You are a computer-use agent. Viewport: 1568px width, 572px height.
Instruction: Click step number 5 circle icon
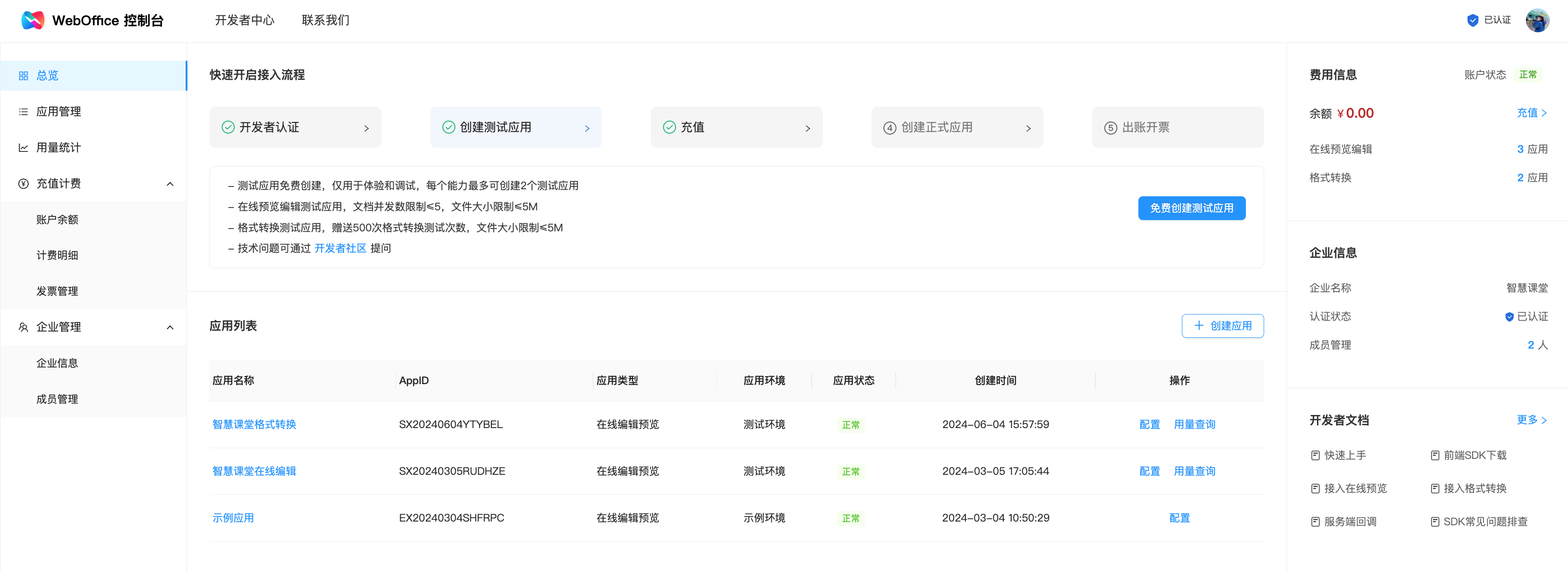pos(1110,128)
